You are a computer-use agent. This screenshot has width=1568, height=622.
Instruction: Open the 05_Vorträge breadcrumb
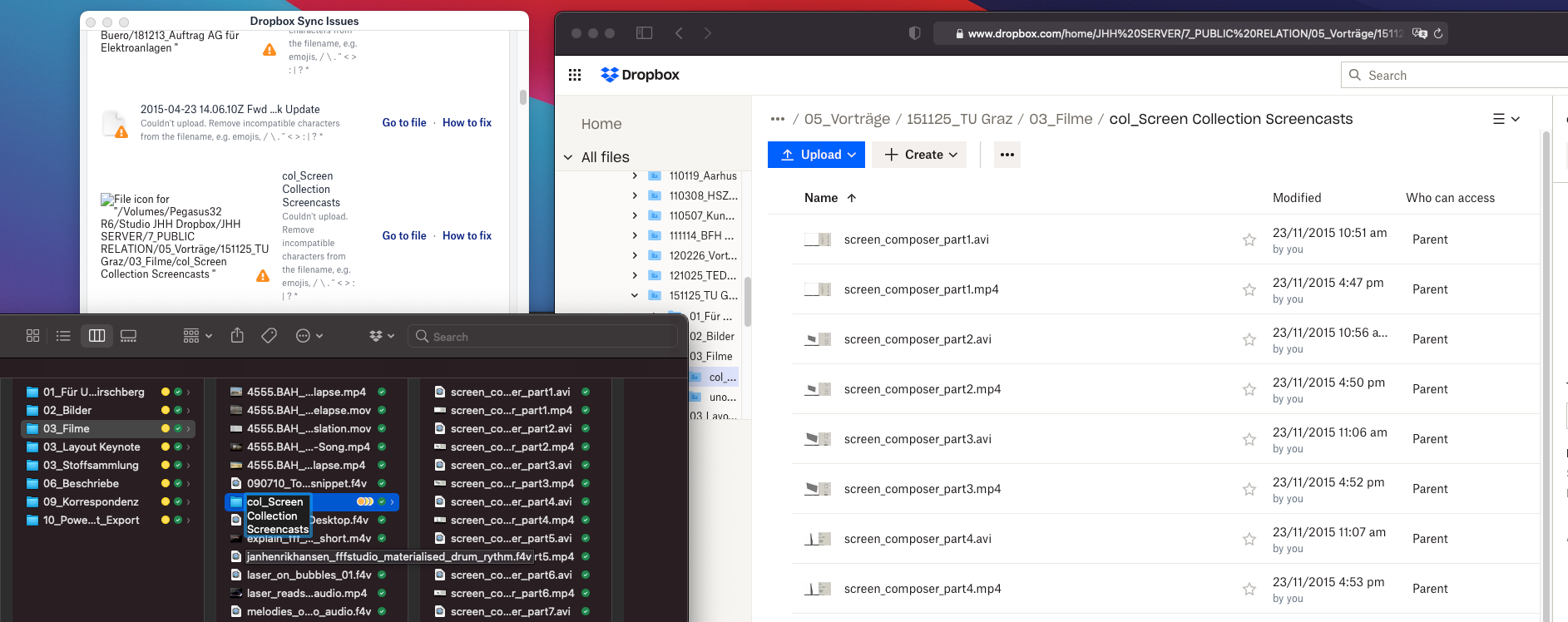tap(847, 119)
